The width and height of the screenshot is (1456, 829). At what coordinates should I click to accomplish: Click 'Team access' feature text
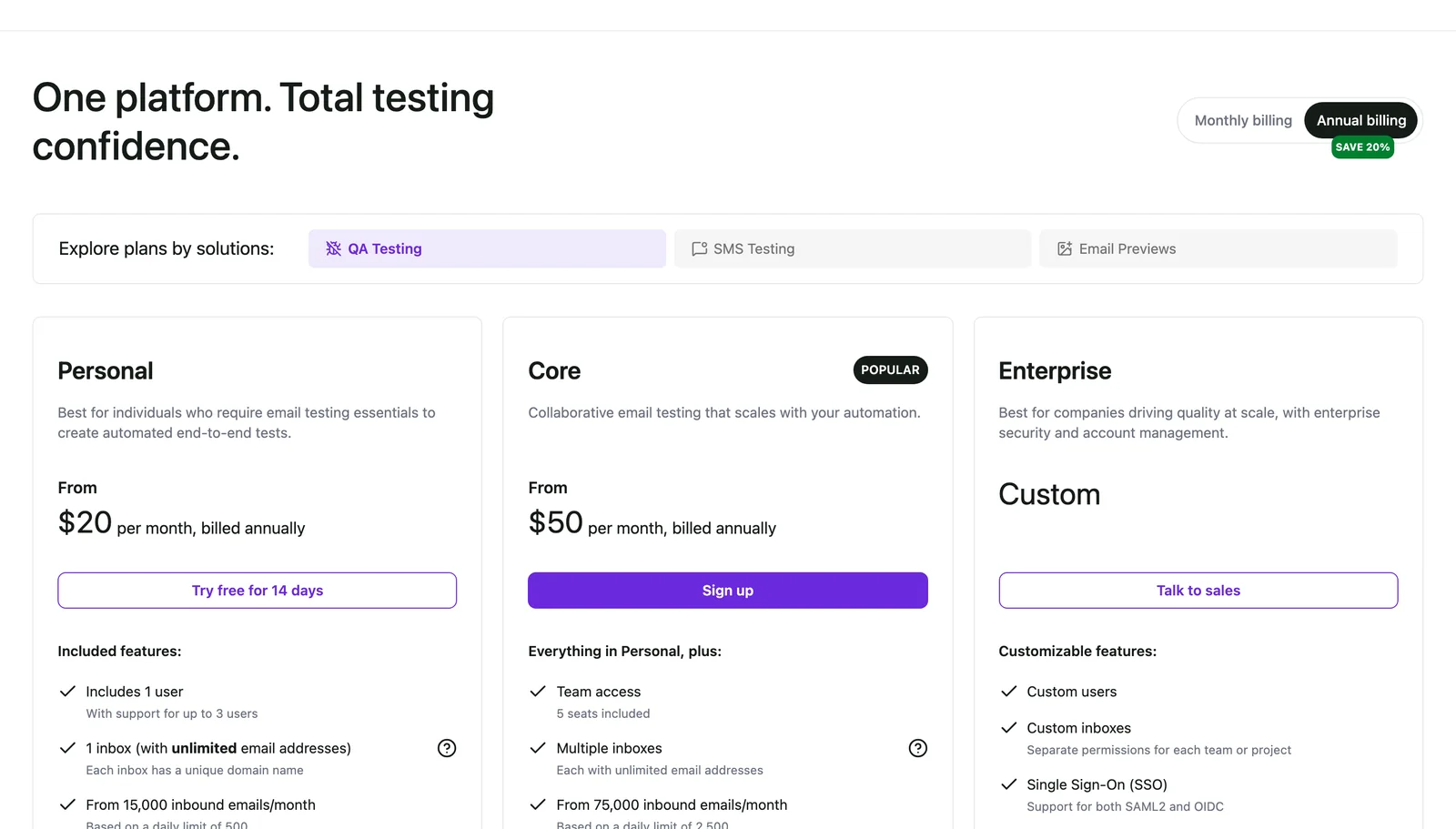(x=599, y=692)
